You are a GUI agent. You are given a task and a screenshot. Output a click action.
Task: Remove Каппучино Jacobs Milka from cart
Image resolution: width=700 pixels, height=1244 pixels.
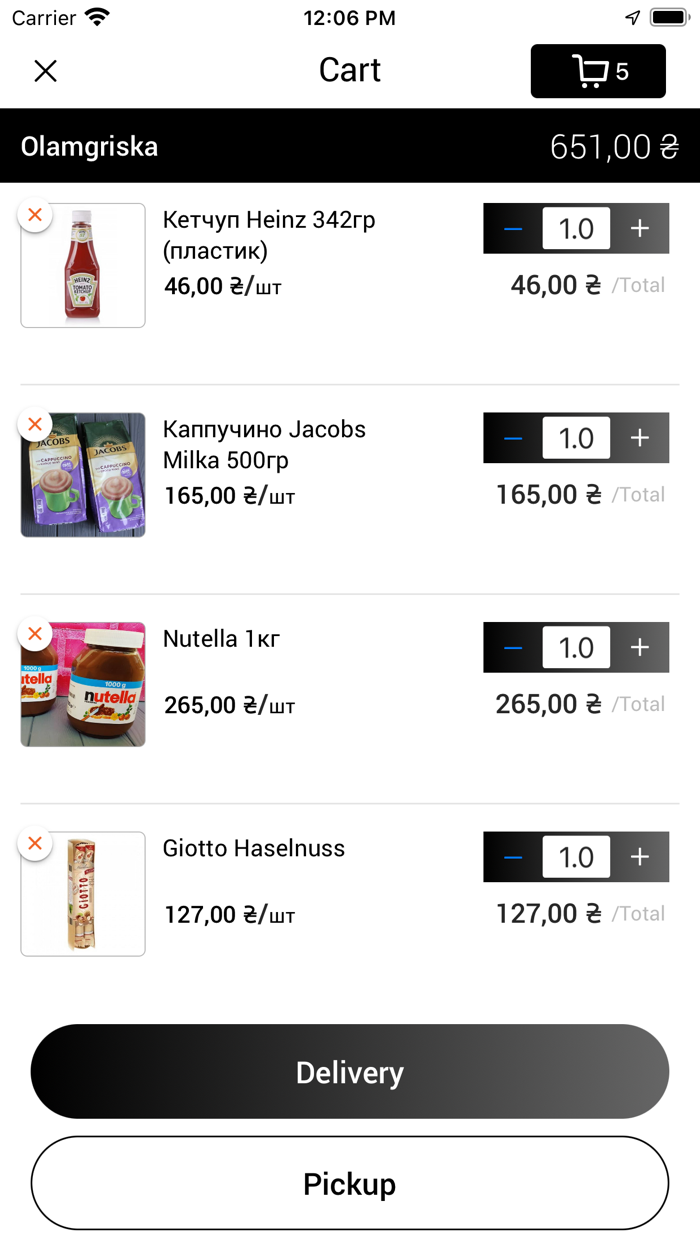click(x=35, y=424)
